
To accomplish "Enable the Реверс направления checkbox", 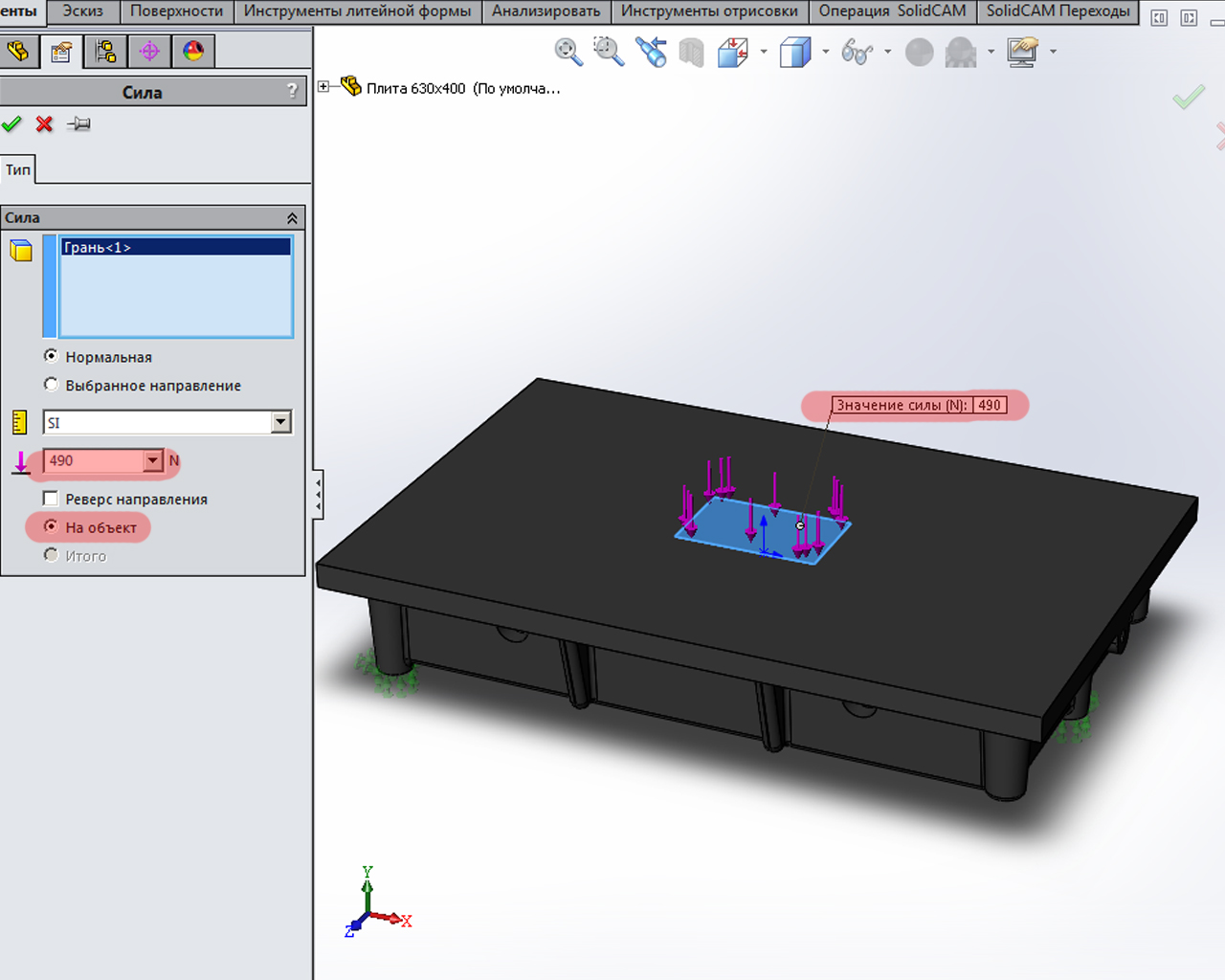I will point(51,499).
